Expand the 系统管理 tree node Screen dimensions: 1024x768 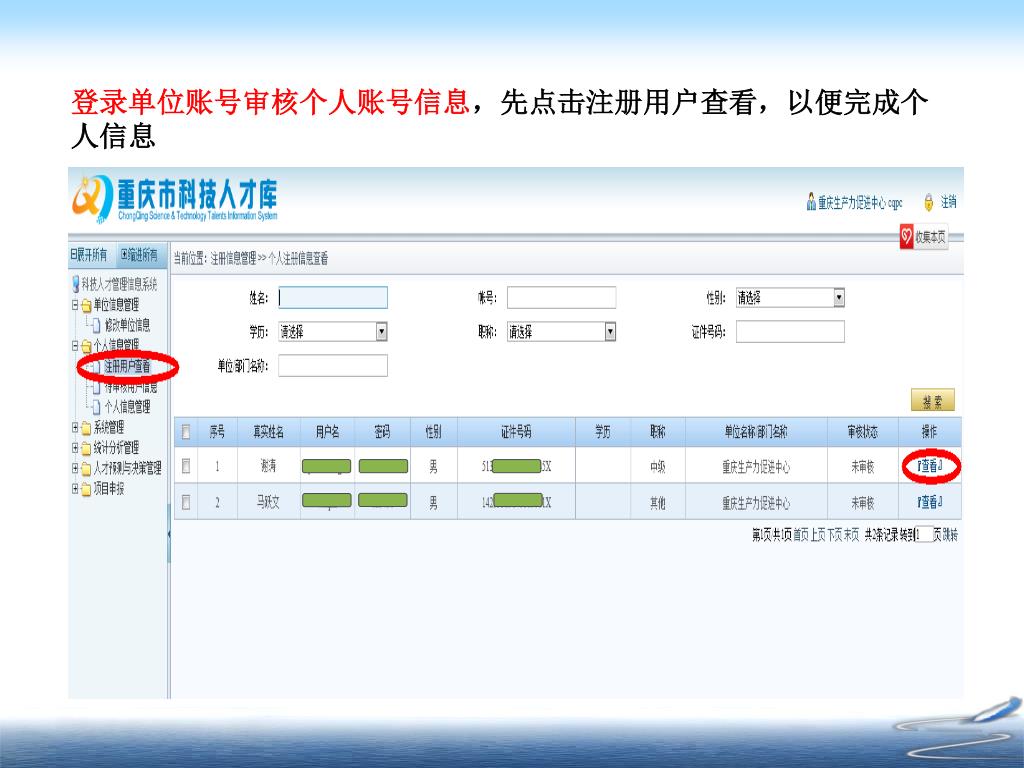tap(75, 428)
